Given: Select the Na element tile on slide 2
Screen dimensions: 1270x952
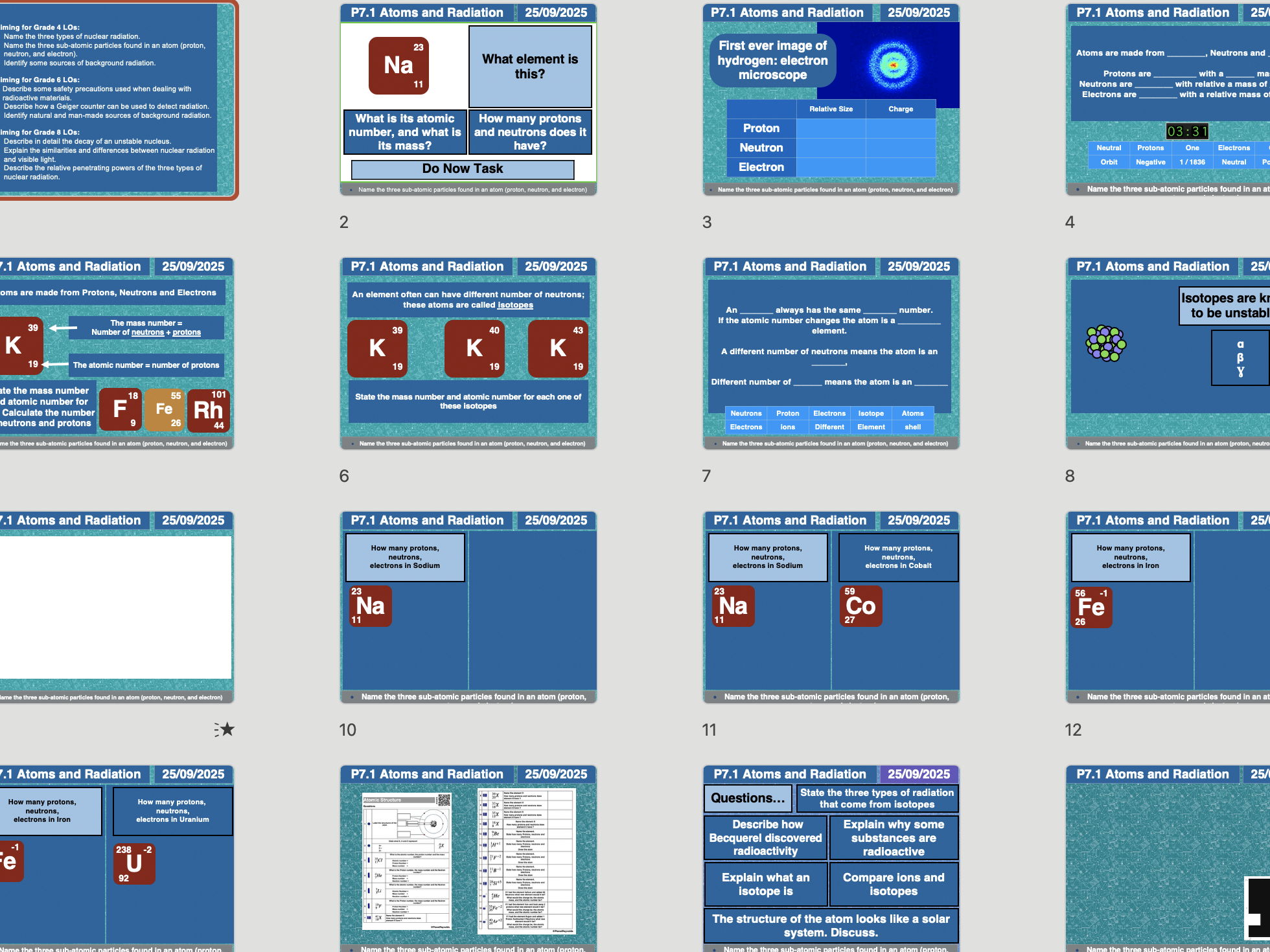Looking at the screenshot, I should tap(398, 65).
